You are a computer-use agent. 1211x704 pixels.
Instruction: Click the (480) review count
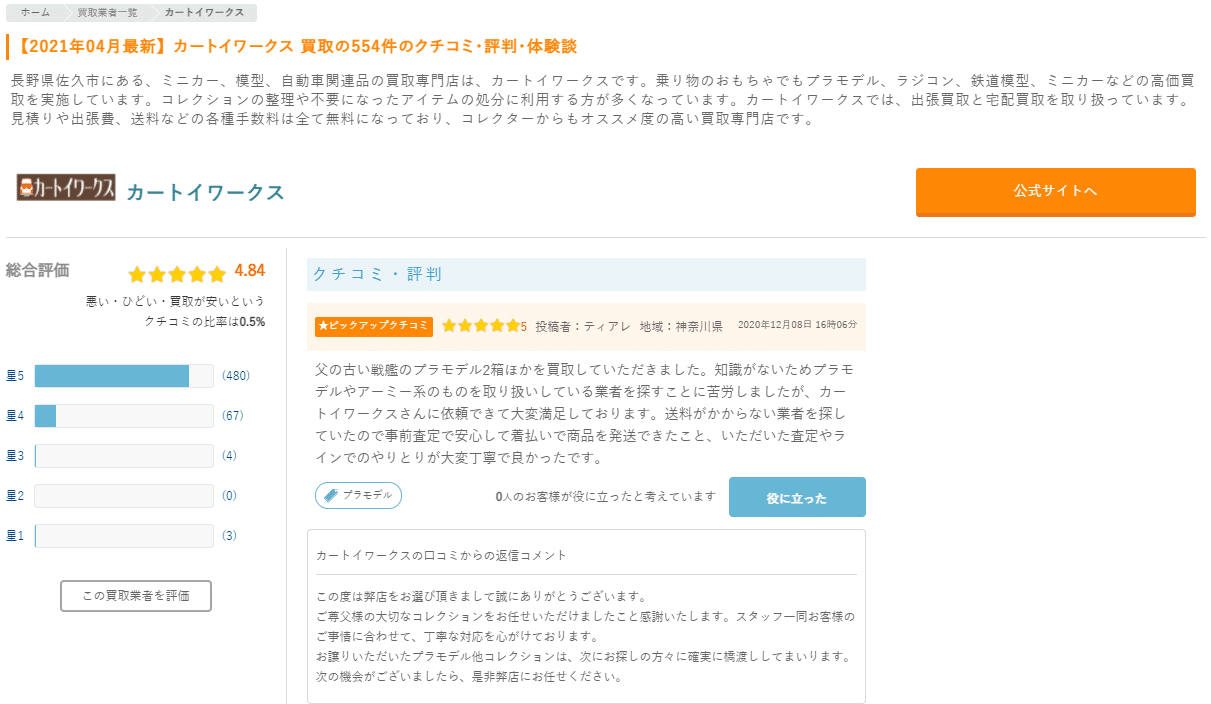[x=236, y=375]
